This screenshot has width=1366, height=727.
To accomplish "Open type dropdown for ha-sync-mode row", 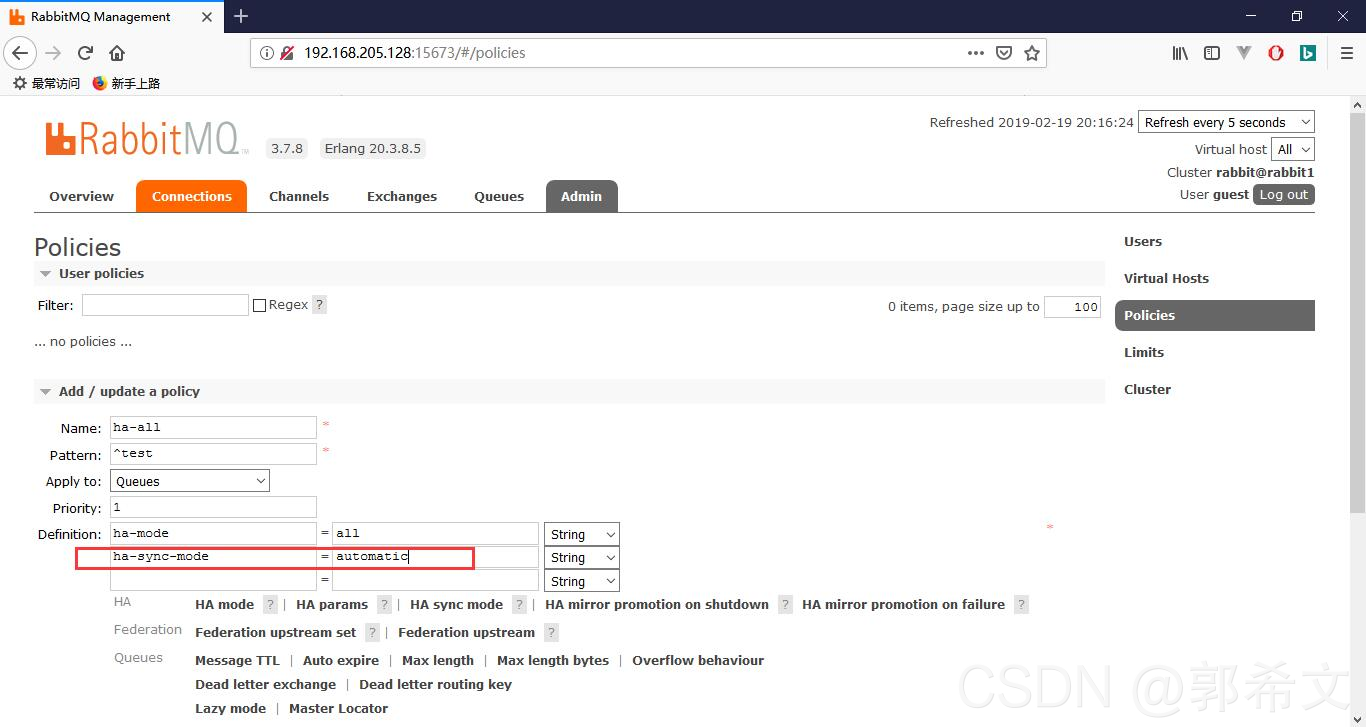I will pos(582,557).
